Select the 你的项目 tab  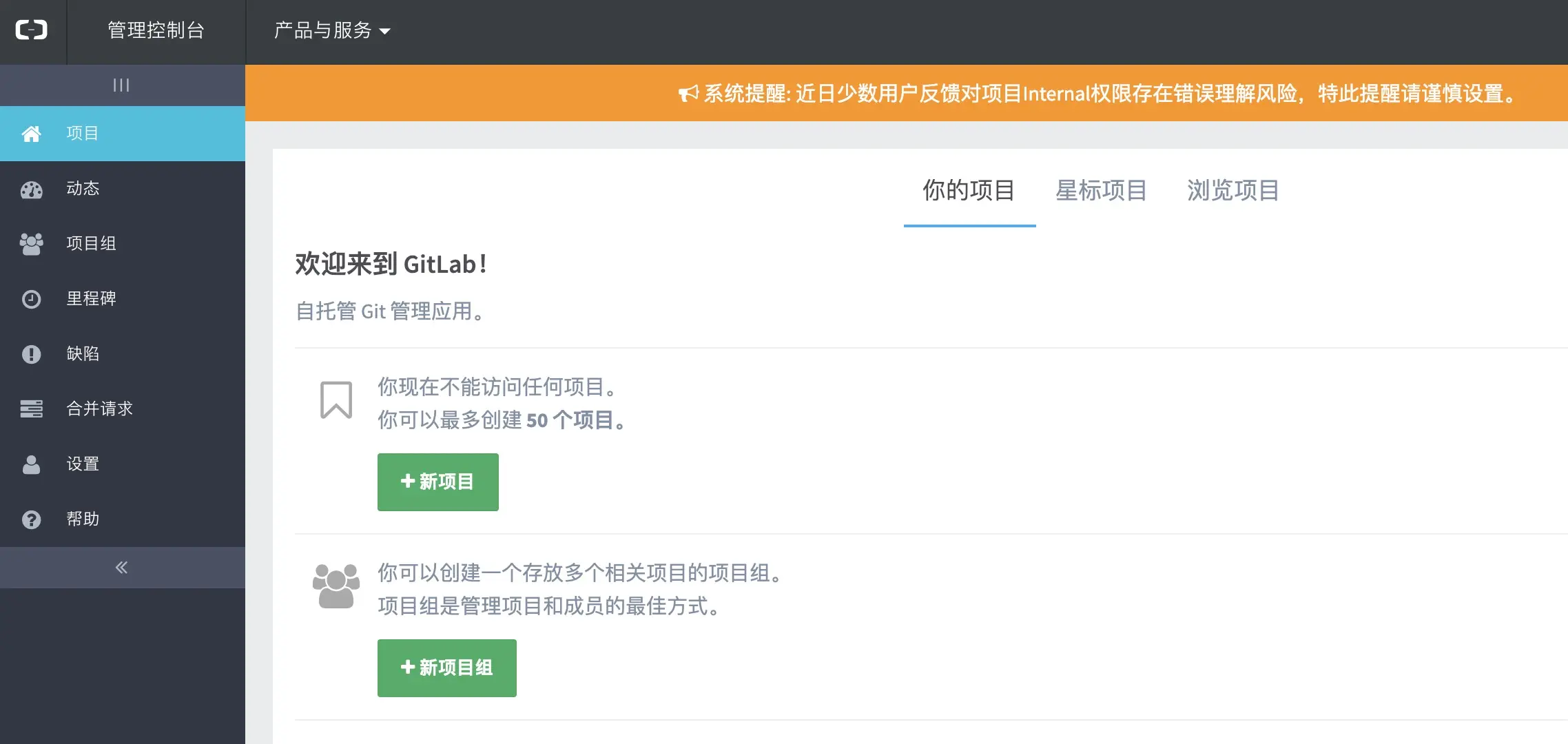click(969, 190)
